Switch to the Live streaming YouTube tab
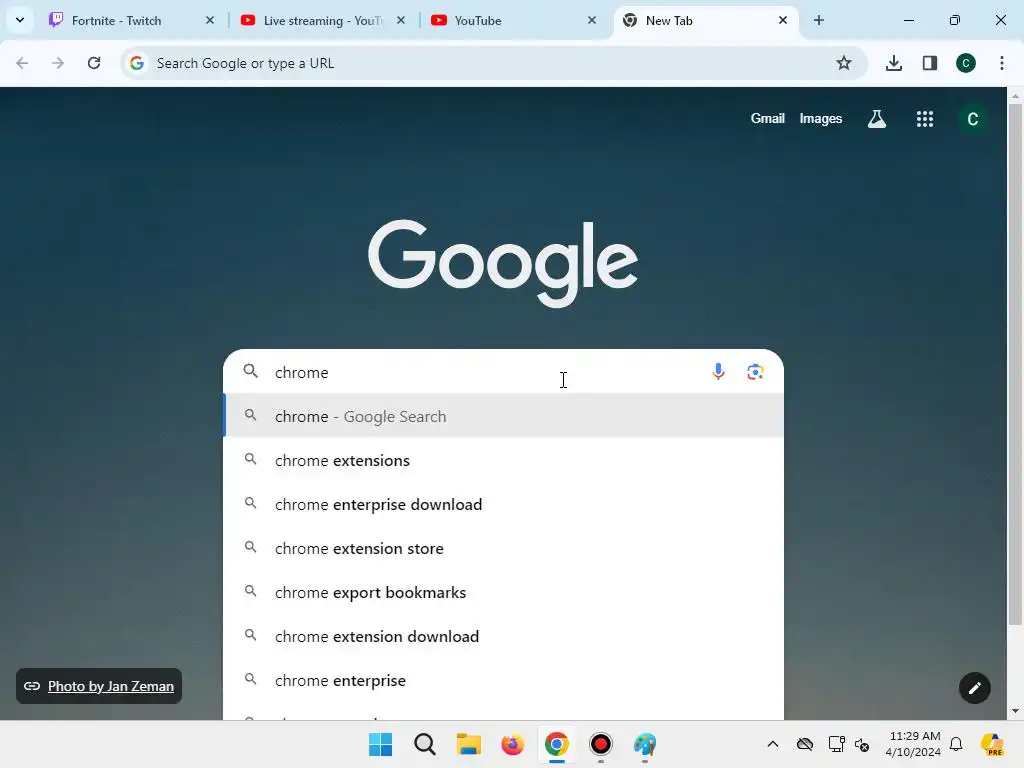 pyautogui.click(x=322, y=21)
